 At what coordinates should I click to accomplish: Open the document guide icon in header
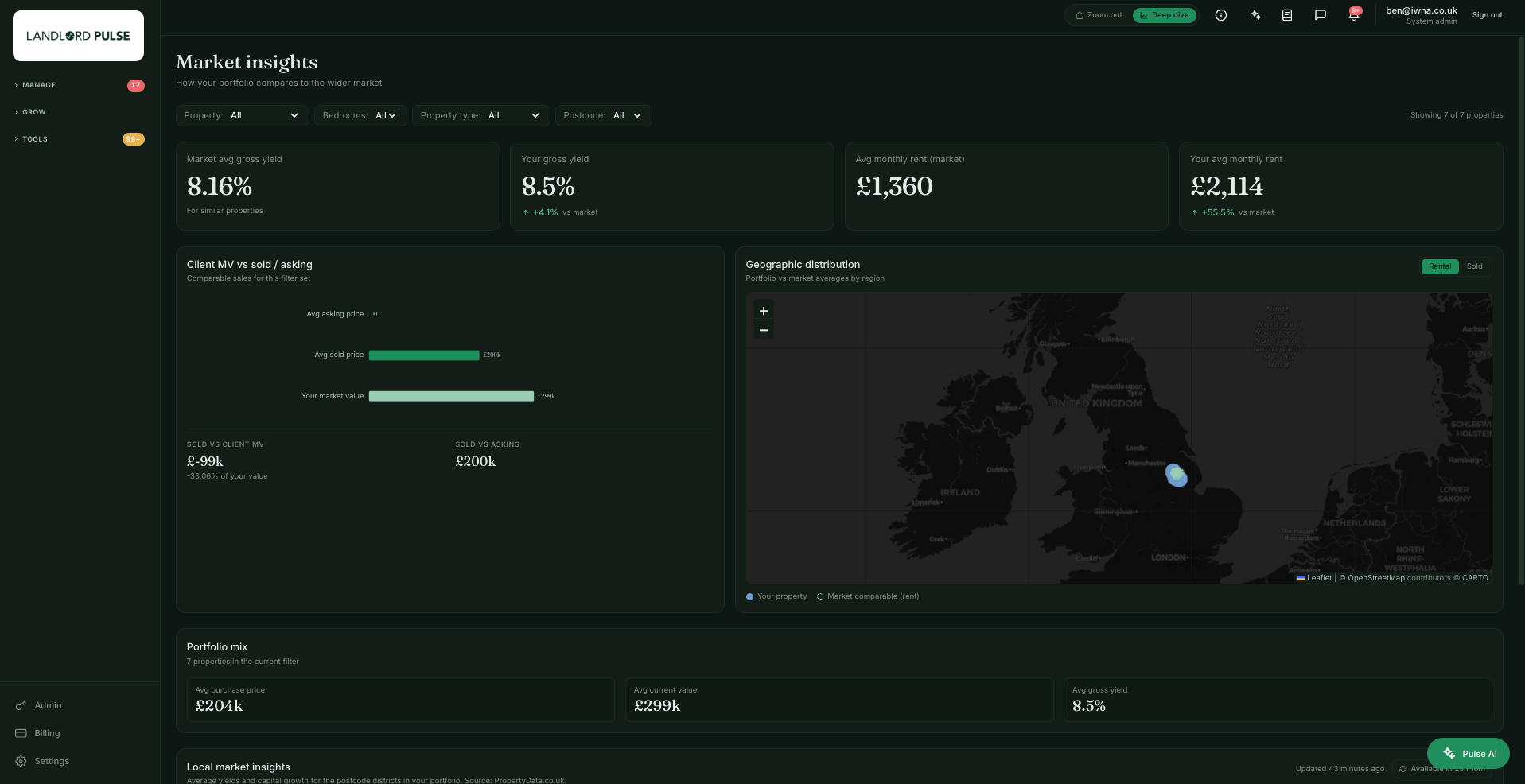click(1287, 15)
